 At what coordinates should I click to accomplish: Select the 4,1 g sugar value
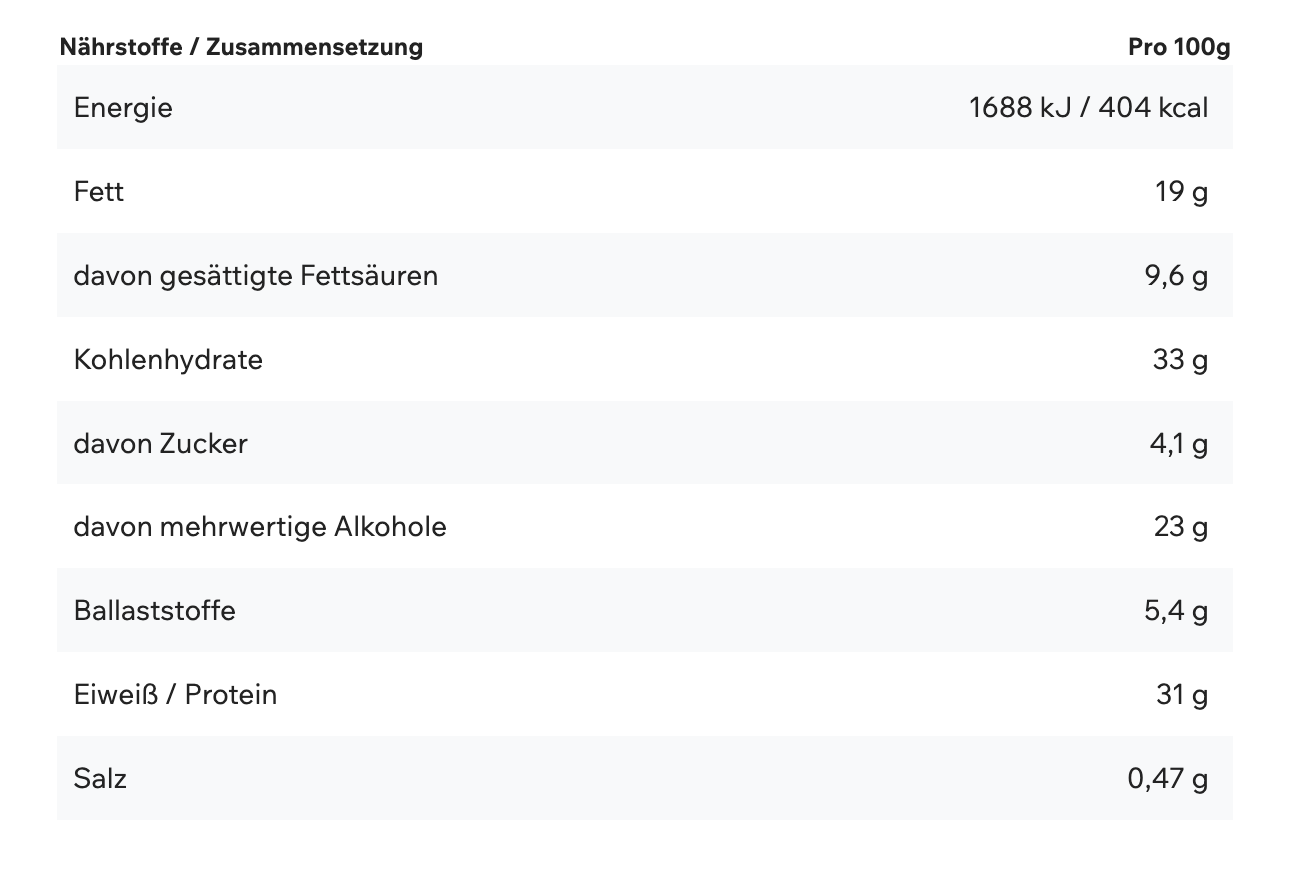[x=1178, y=443]
